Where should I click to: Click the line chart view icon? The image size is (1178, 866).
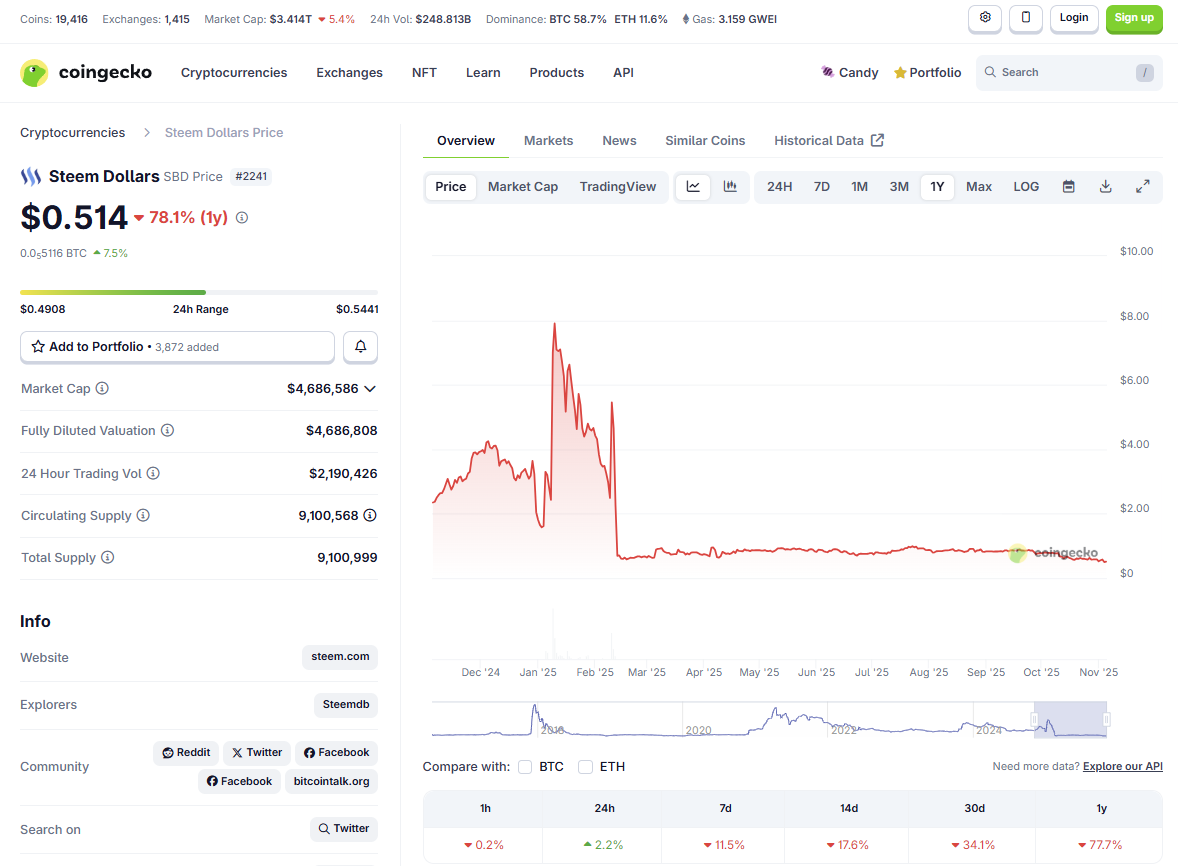click(x=693, y=187)
